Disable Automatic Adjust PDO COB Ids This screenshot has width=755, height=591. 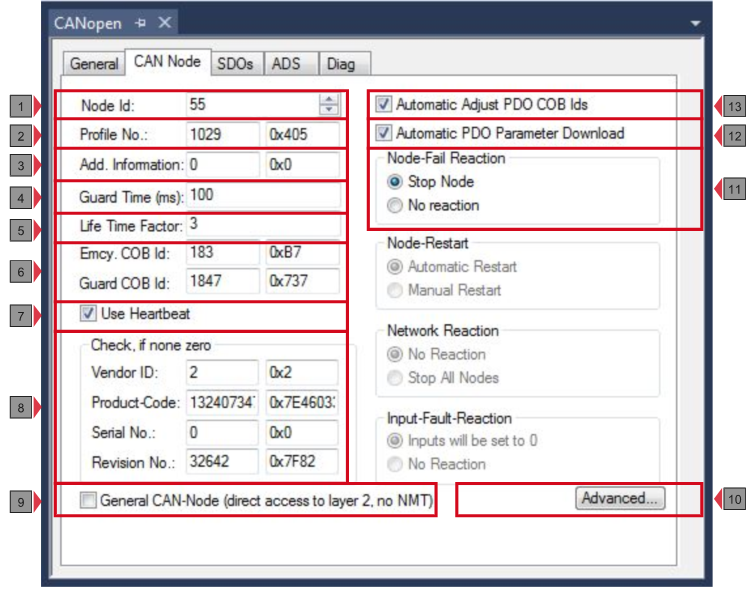384,104
